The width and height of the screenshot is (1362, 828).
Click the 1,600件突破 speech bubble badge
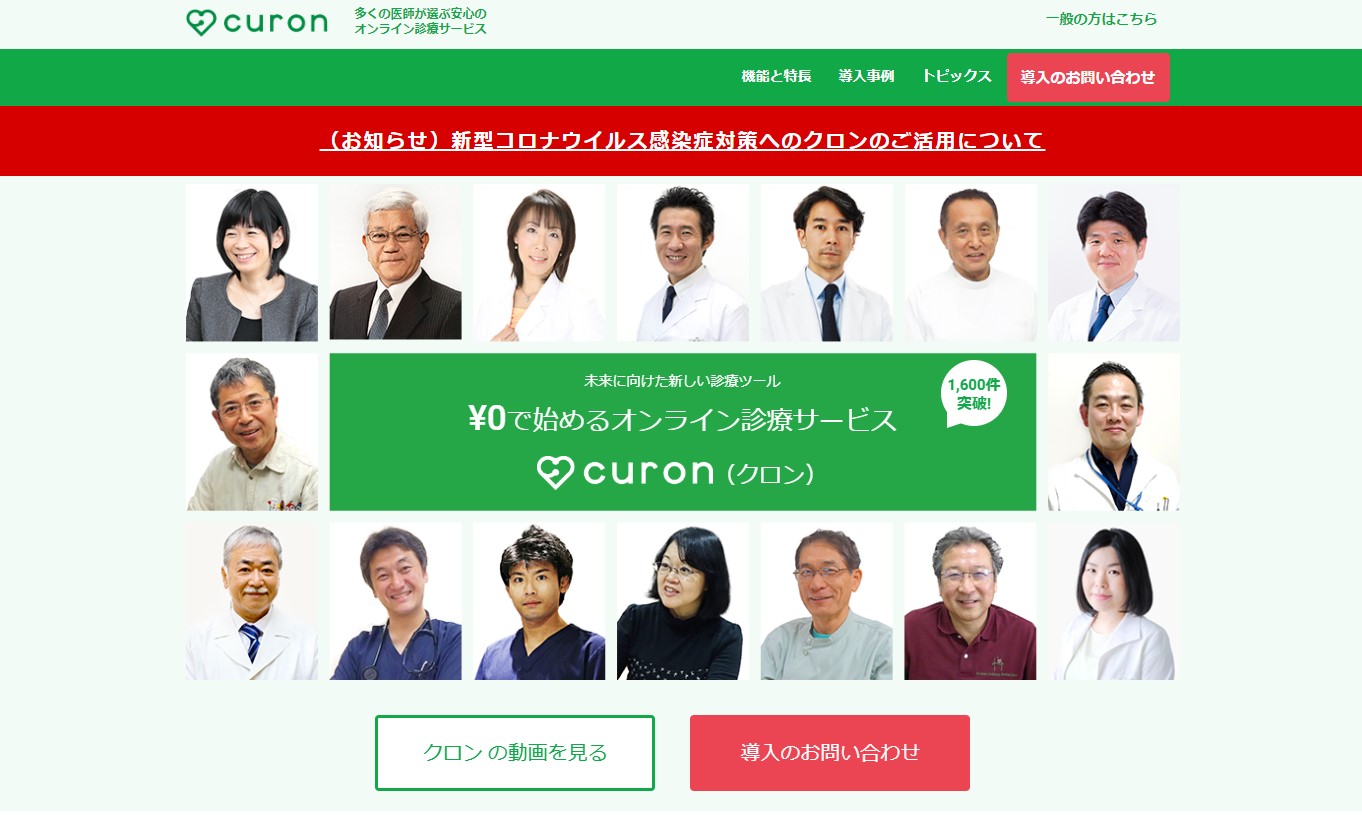point(973,394)
